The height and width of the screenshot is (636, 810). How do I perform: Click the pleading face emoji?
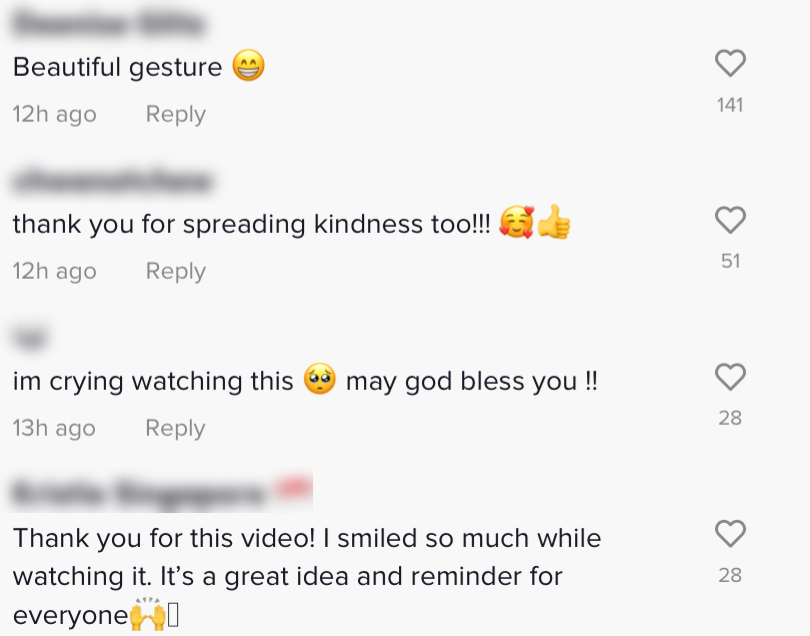[320, 381]
